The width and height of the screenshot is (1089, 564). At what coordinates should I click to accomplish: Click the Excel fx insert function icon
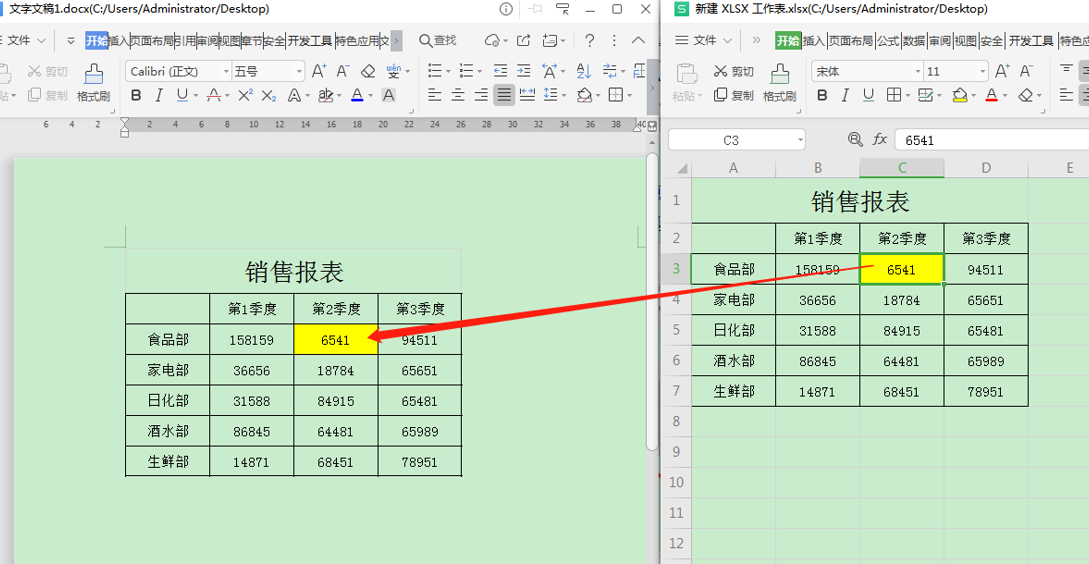pos(880,140)
